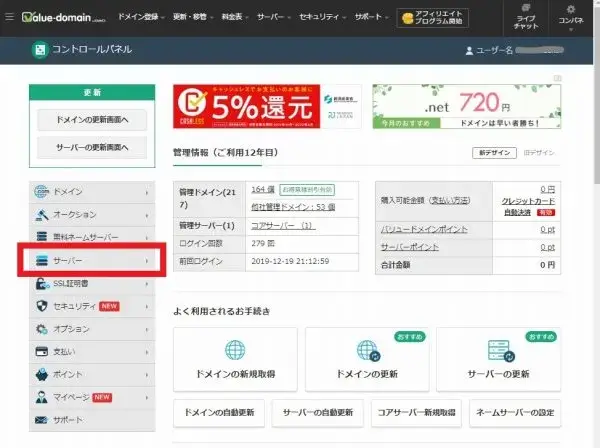Open the ドメイン登録 top menu

click(141, 17)
